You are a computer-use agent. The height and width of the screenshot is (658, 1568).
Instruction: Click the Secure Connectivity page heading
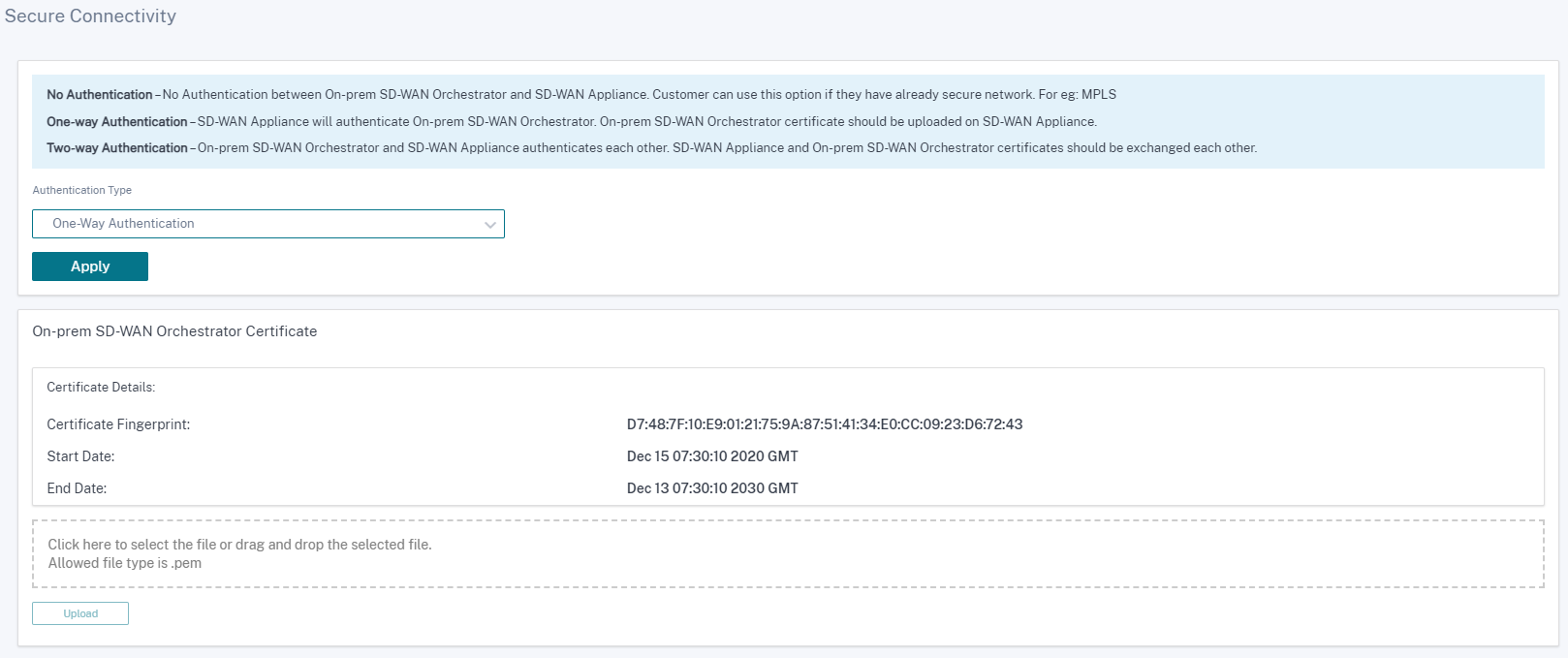90,16
